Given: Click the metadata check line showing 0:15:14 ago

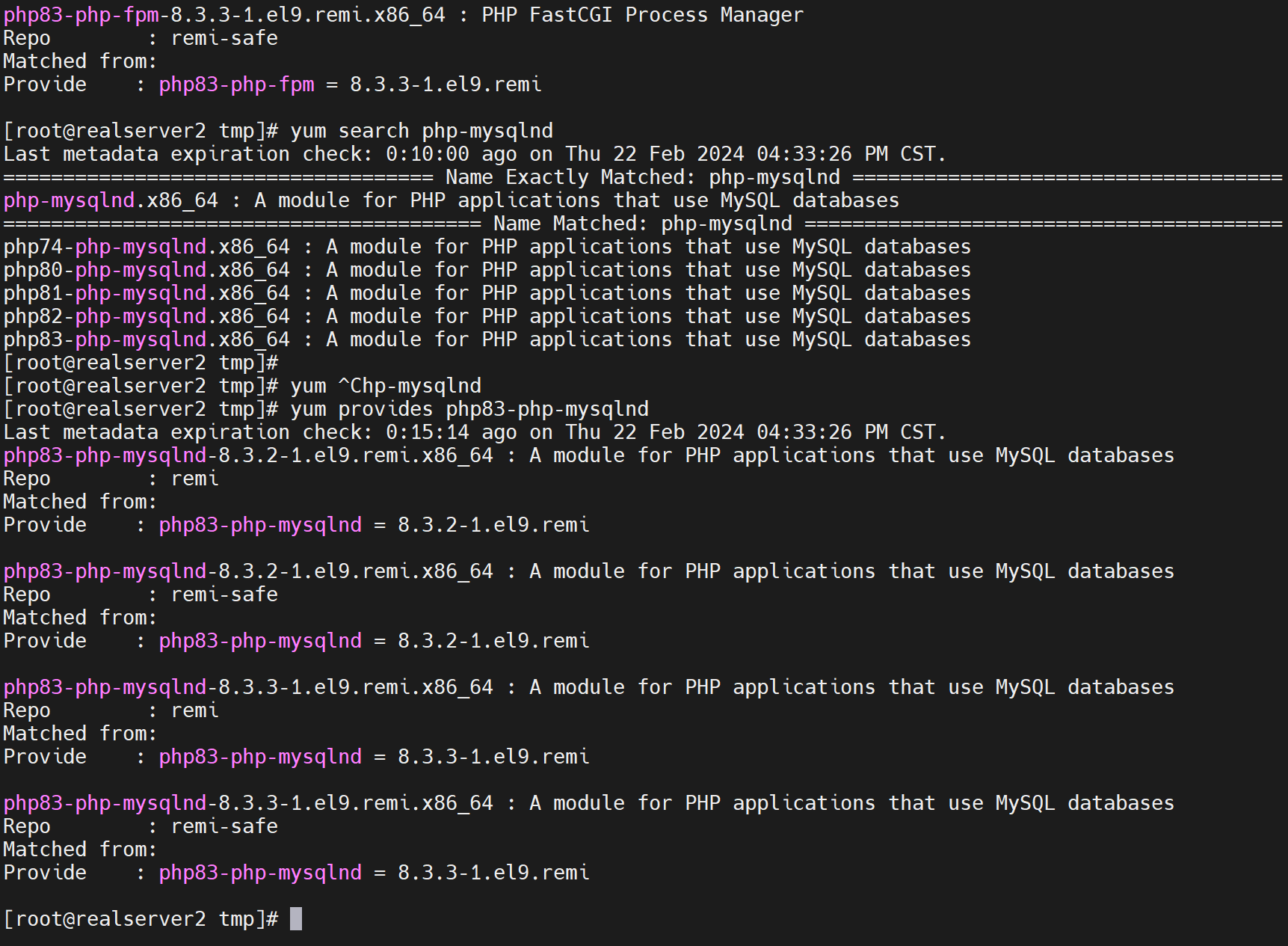Looking at the screenshot, I should point(474,432).
